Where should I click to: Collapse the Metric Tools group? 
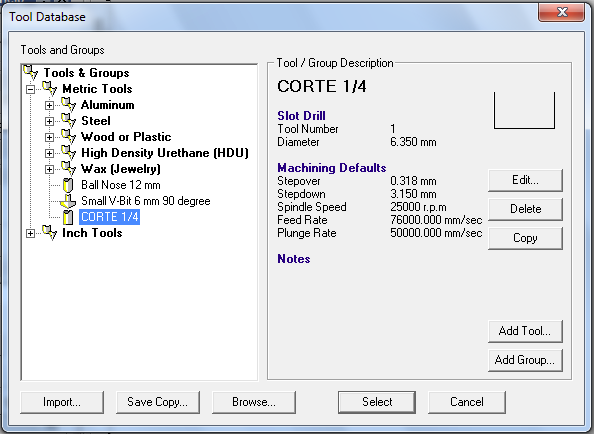[x=30, y=89]
